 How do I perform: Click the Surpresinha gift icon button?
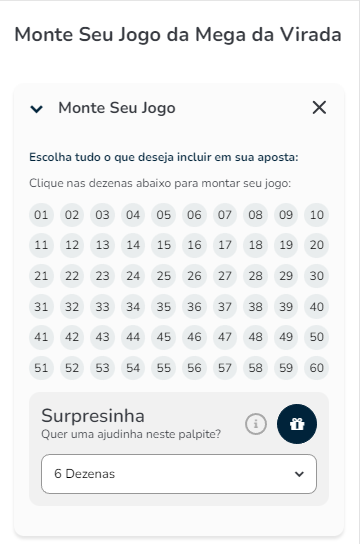(x=297, y=424)
